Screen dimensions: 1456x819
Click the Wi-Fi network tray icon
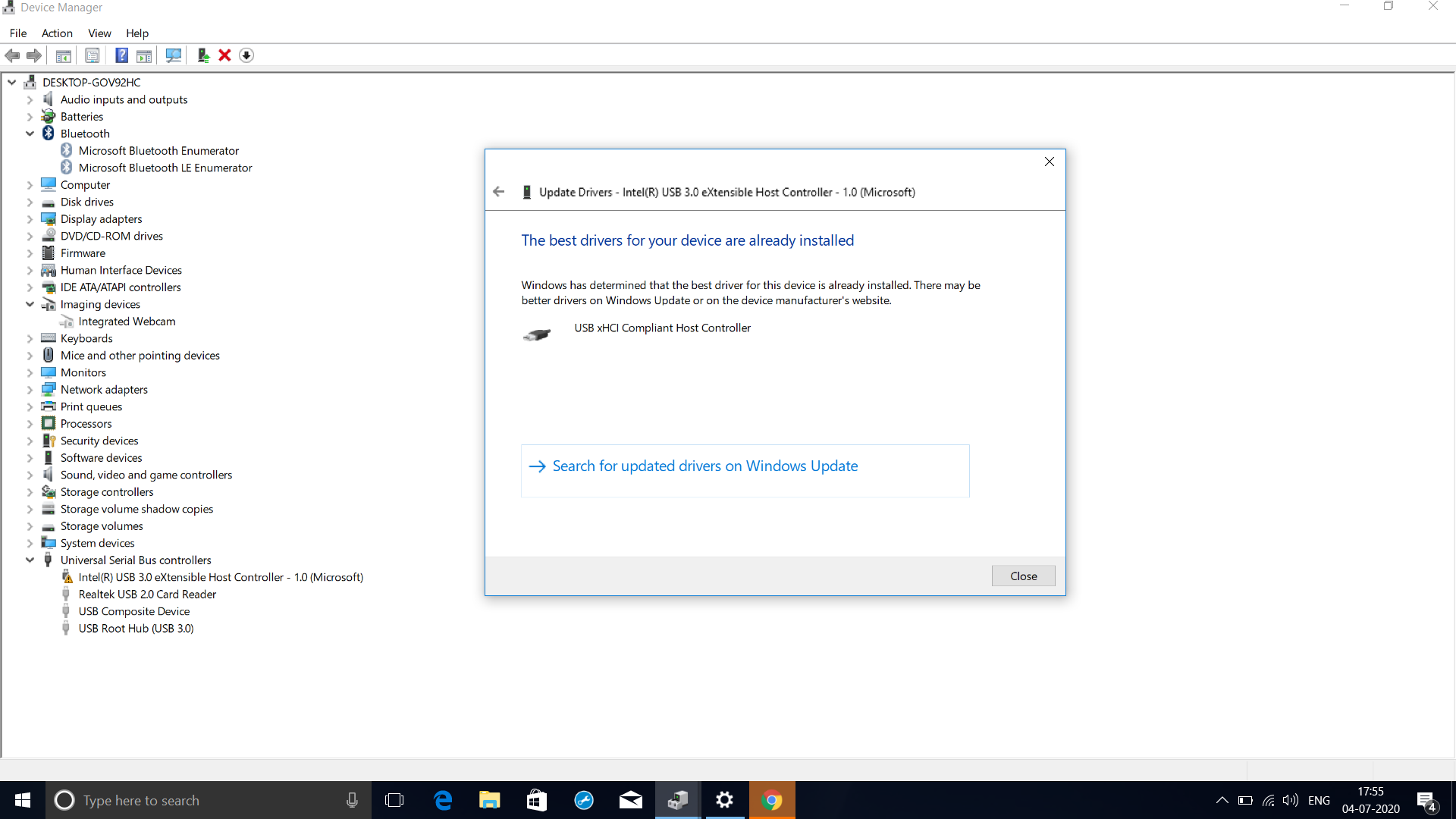(1268, 800)
